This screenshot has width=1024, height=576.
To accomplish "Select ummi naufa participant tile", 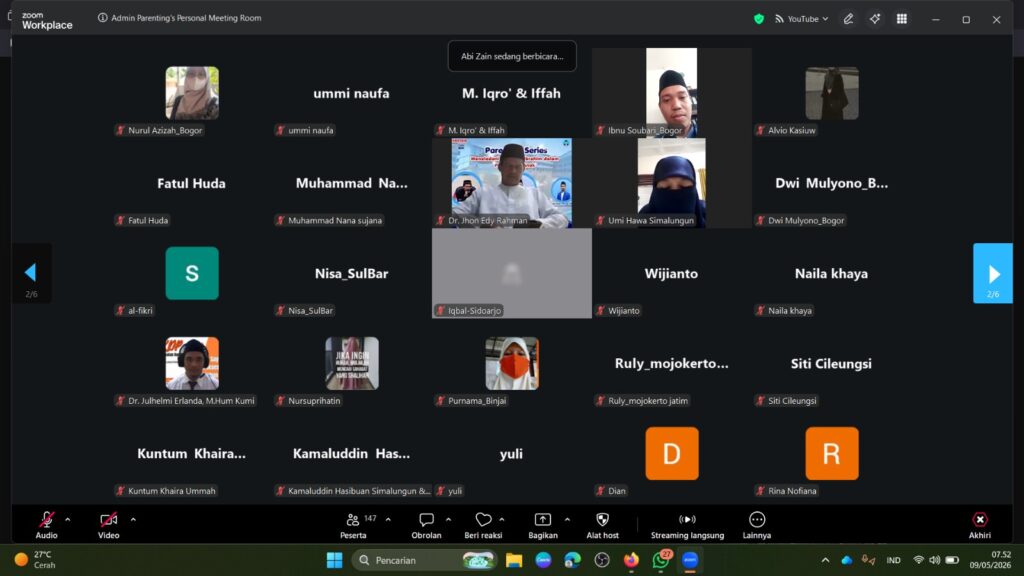I will [352, 93].
